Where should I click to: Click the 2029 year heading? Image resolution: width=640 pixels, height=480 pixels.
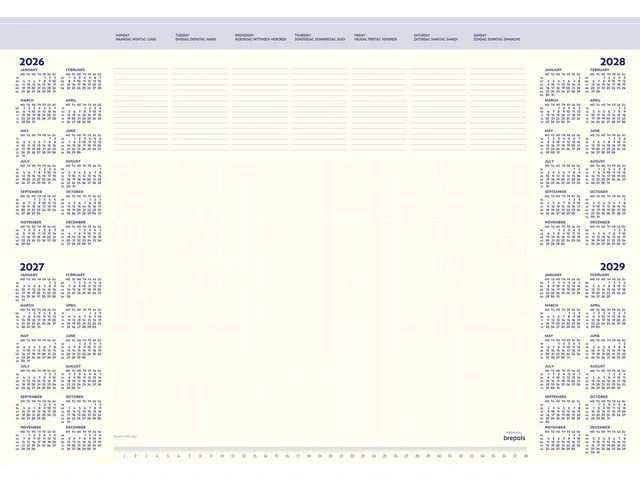pyautogui.click(x=613, y=265)
